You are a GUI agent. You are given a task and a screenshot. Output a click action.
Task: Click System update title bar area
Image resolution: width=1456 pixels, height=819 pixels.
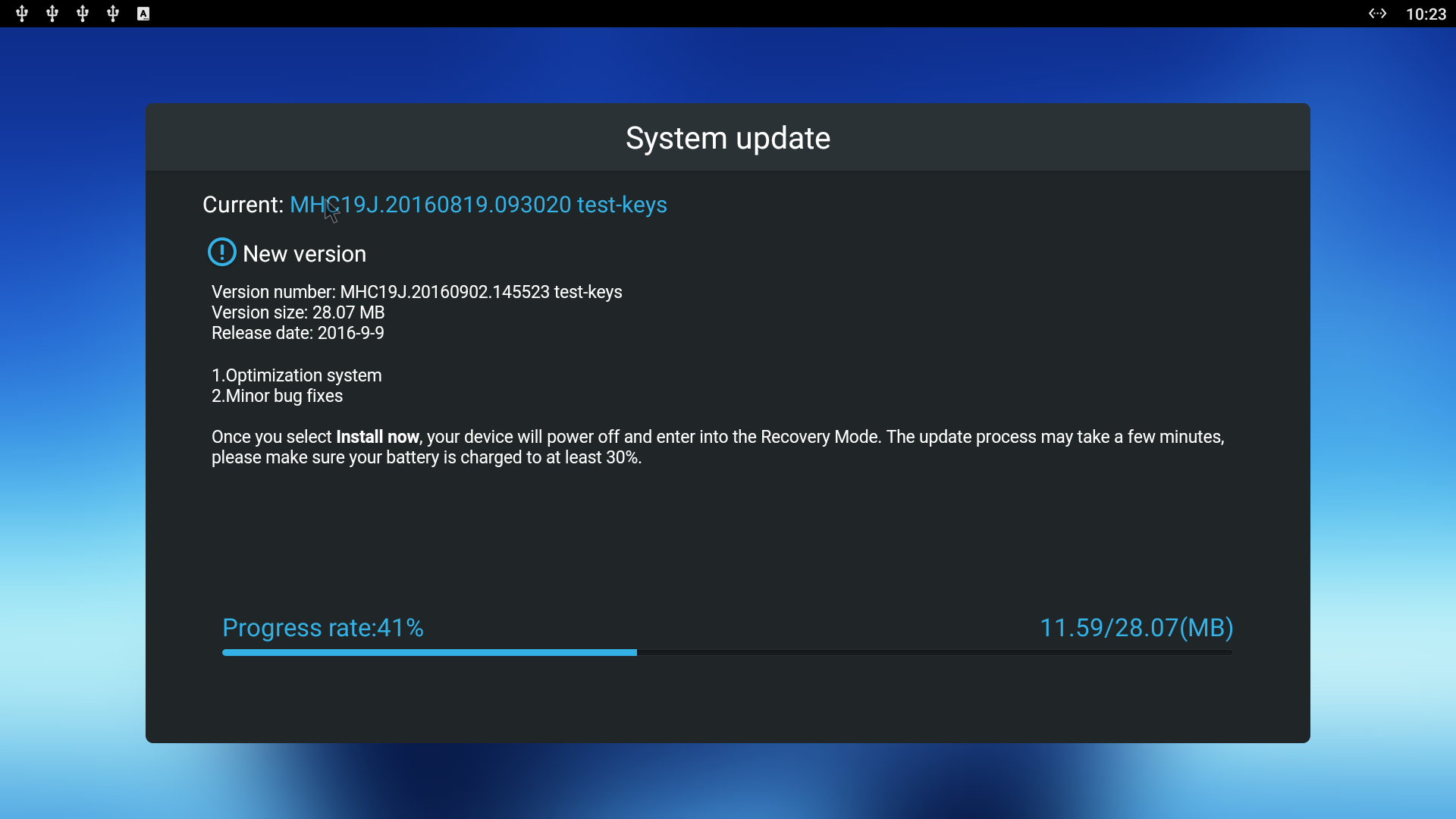point(728,138)
